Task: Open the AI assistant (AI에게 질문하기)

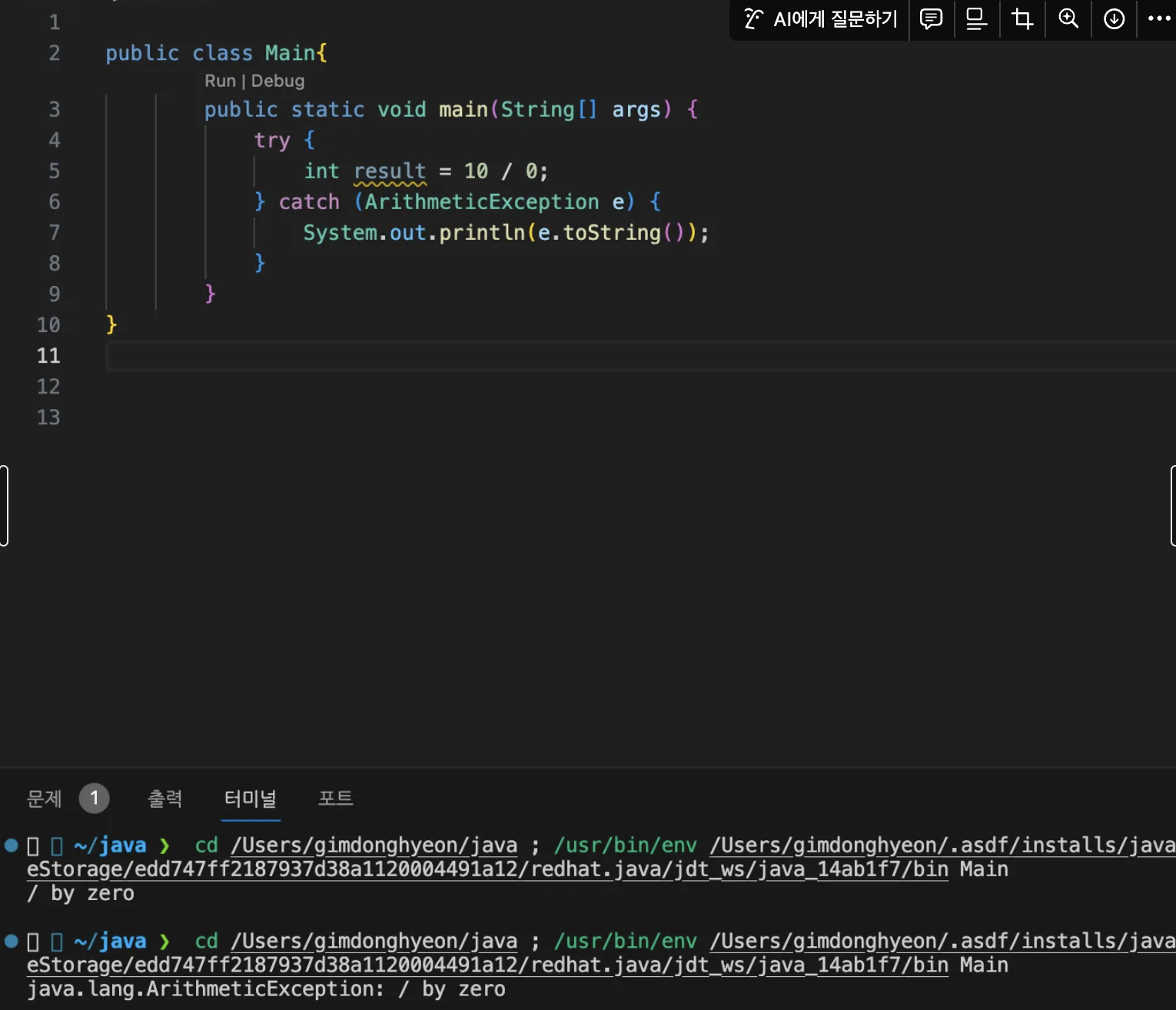Action: tap(818, 20)
